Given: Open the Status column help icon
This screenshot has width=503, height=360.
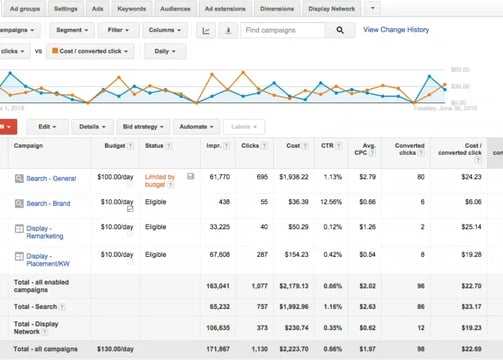Looking at the screenshot, I should point(169,146).
